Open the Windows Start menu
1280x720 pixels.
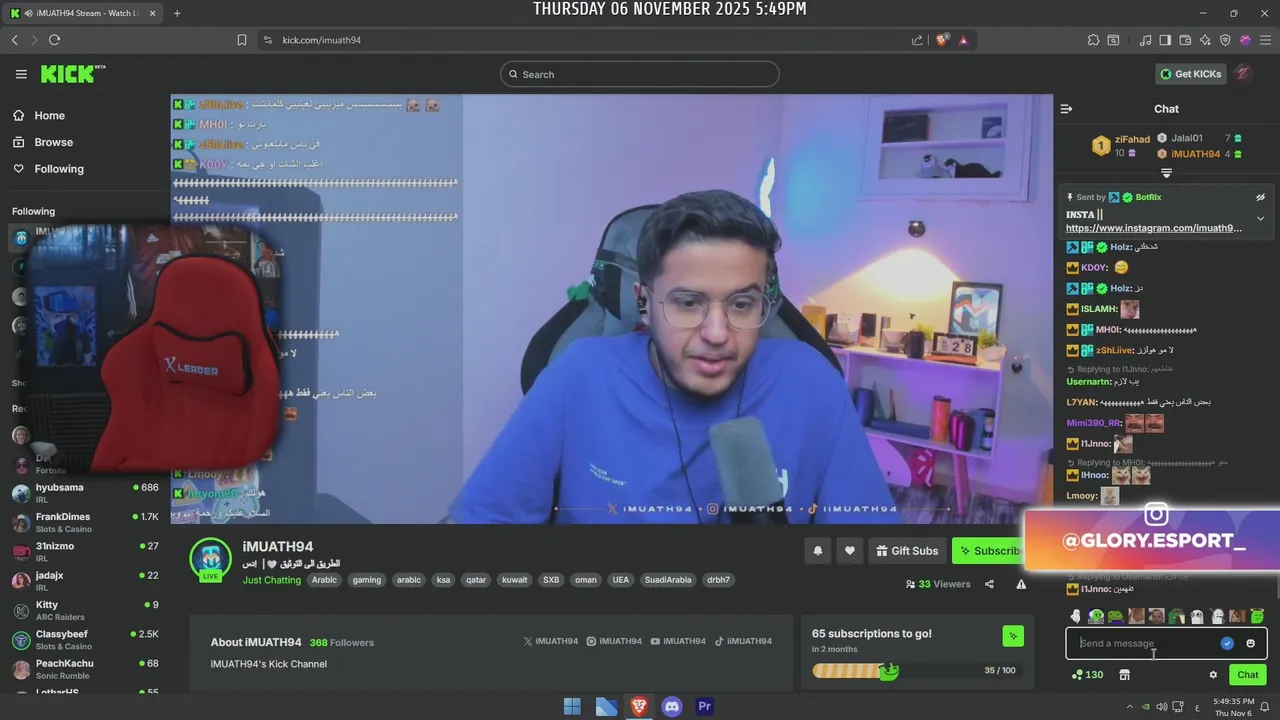tap(572, 706)
